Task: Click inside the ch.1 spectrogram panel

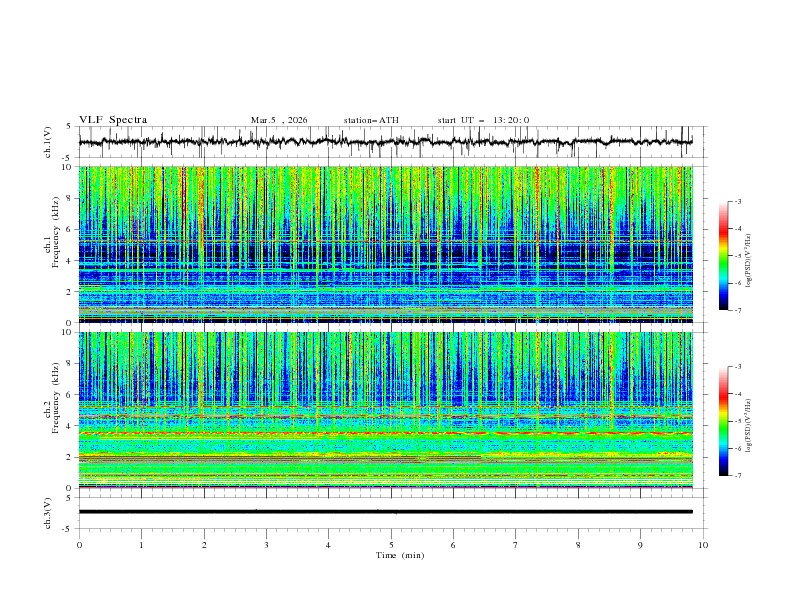Action: 385,244
